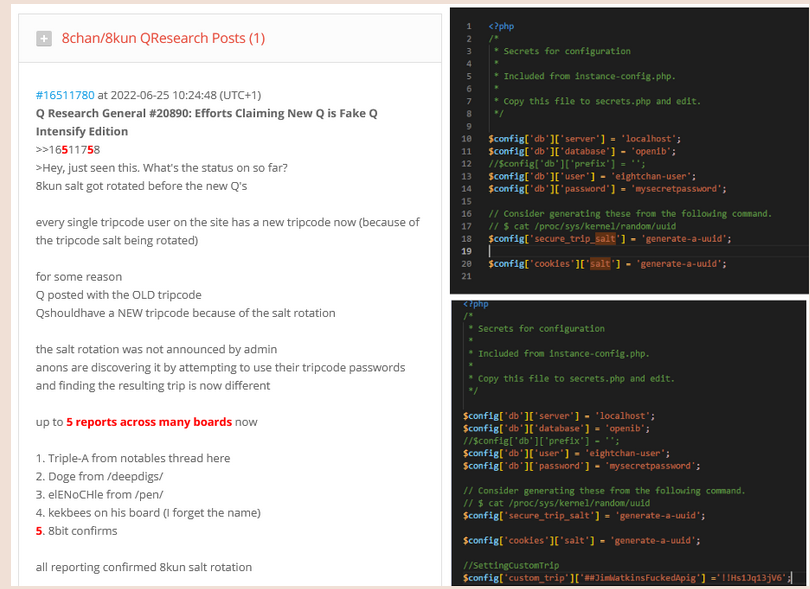Screen dimensions: 810x589
Task: Click the '<?php' tag on line 1 of top code
Action: coord(501,26)
